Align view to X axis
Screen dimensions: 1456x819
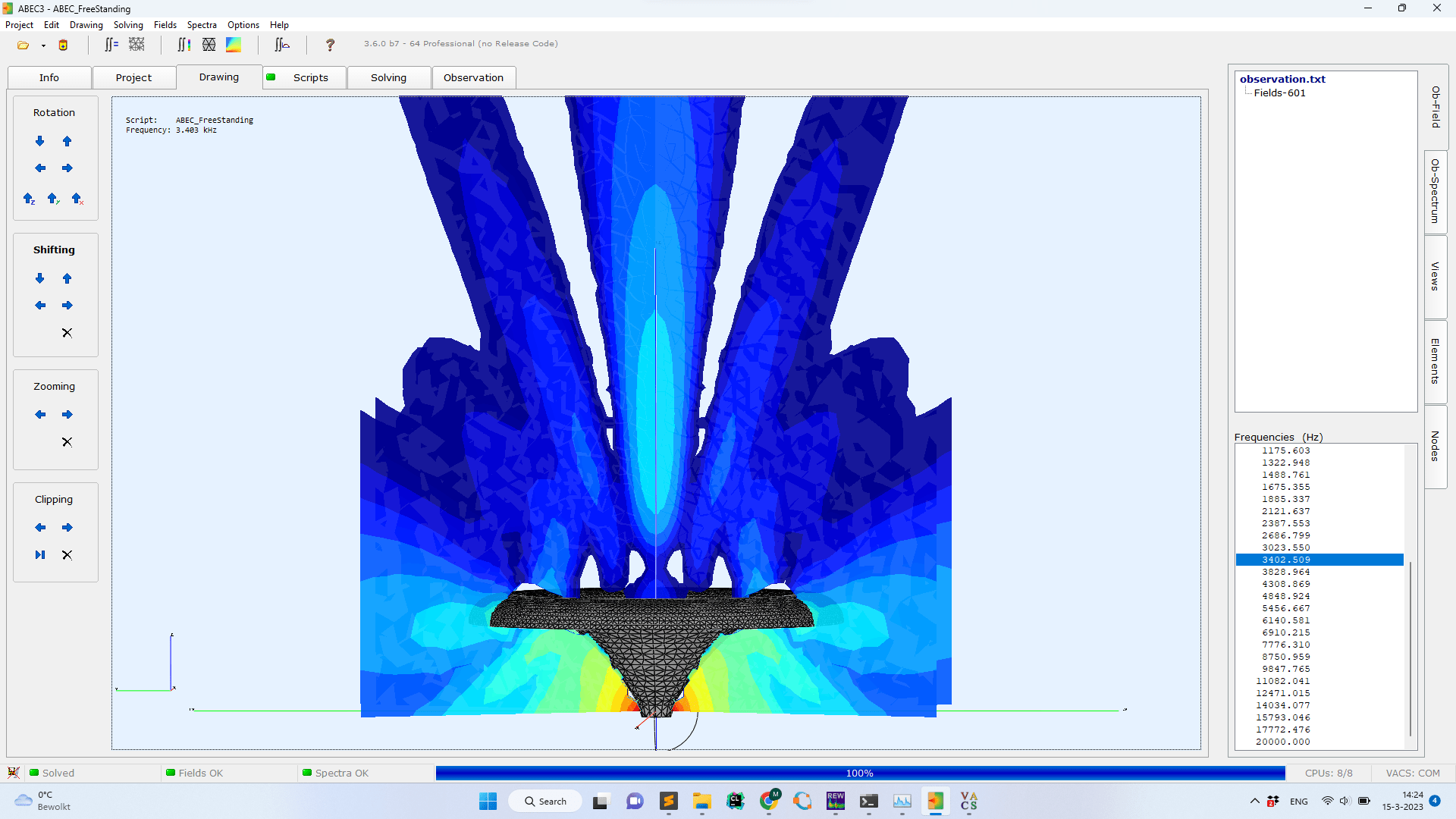77,199
